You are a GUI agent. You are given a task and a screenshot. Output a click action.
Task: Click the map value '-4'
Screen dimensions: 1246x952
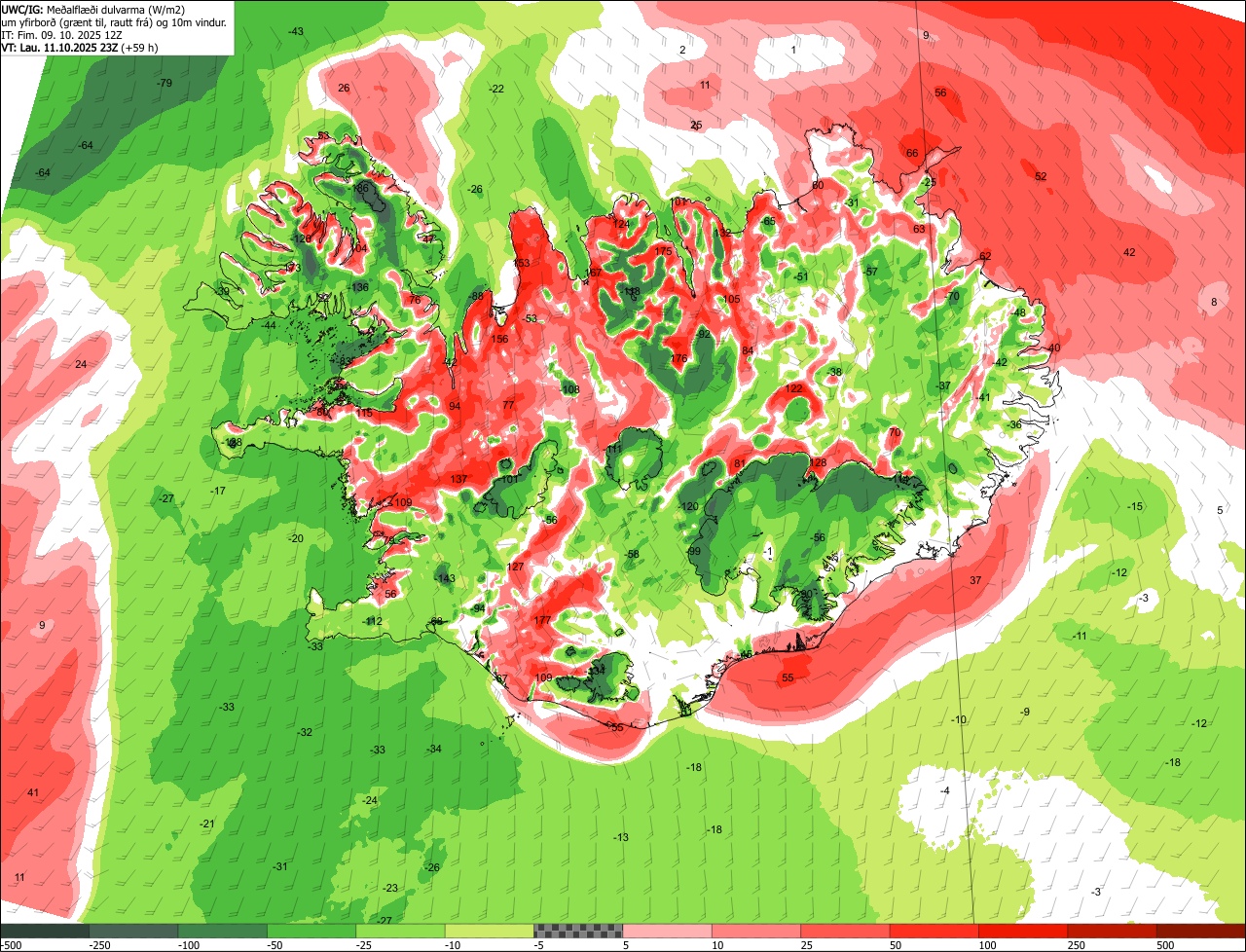click(945, 790)
